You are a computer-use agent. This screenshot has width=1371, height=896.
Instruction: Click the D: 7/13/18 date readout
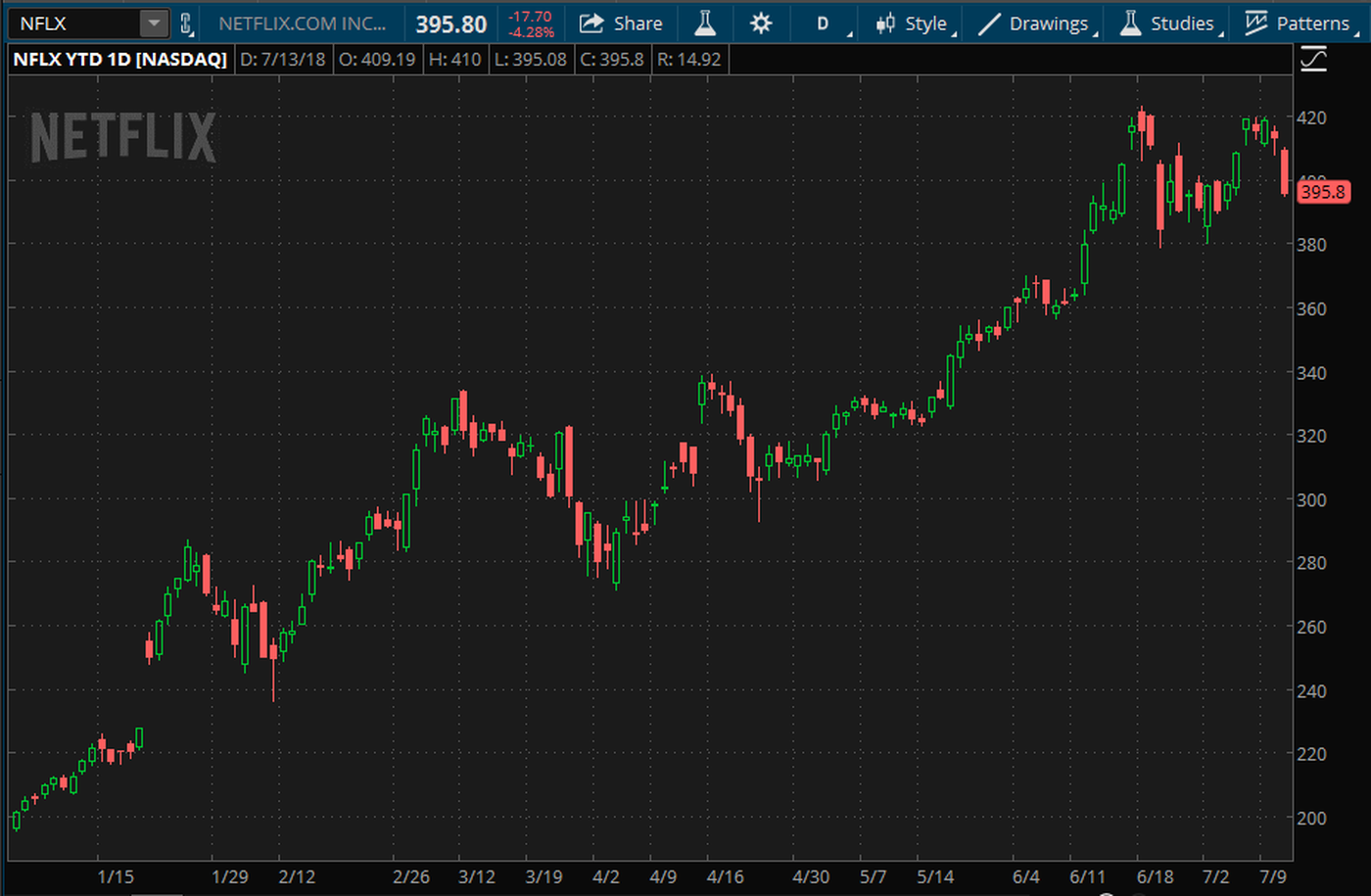(x=283, y=59)
